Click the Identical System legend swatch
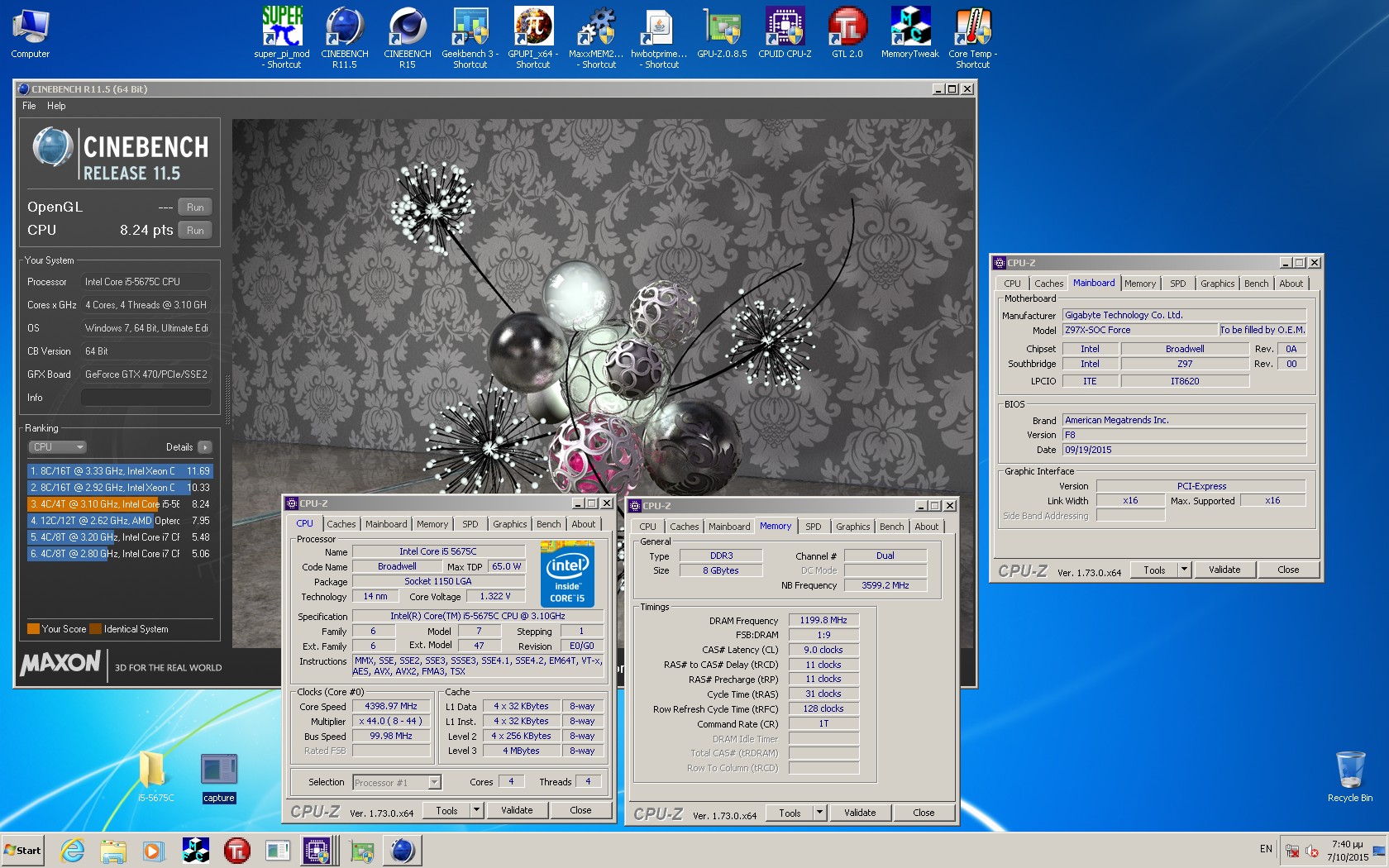The height and width of the screenshot is (868, 1389). [x=96, y=629]
